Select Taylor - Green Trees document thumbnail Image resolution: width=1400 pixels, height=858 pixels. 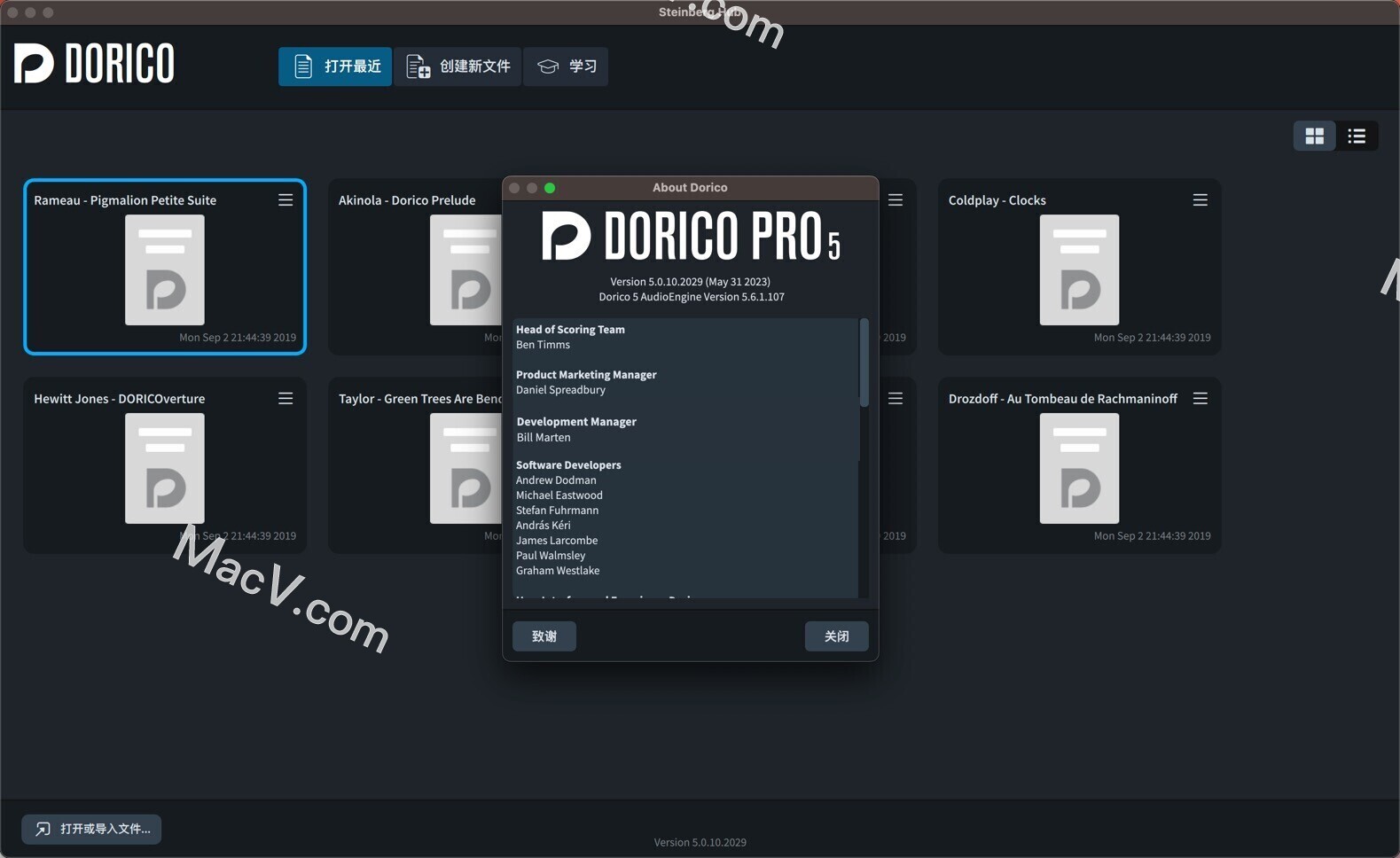(x=466, y=468)
